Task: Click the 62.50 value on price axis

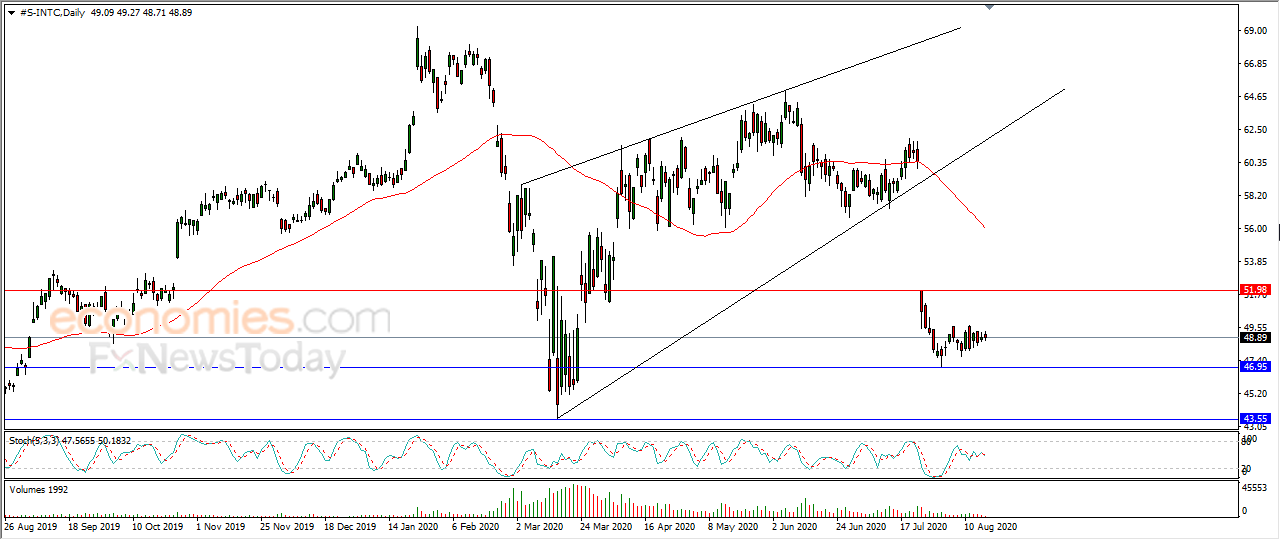Action: tap(1255, 130)
